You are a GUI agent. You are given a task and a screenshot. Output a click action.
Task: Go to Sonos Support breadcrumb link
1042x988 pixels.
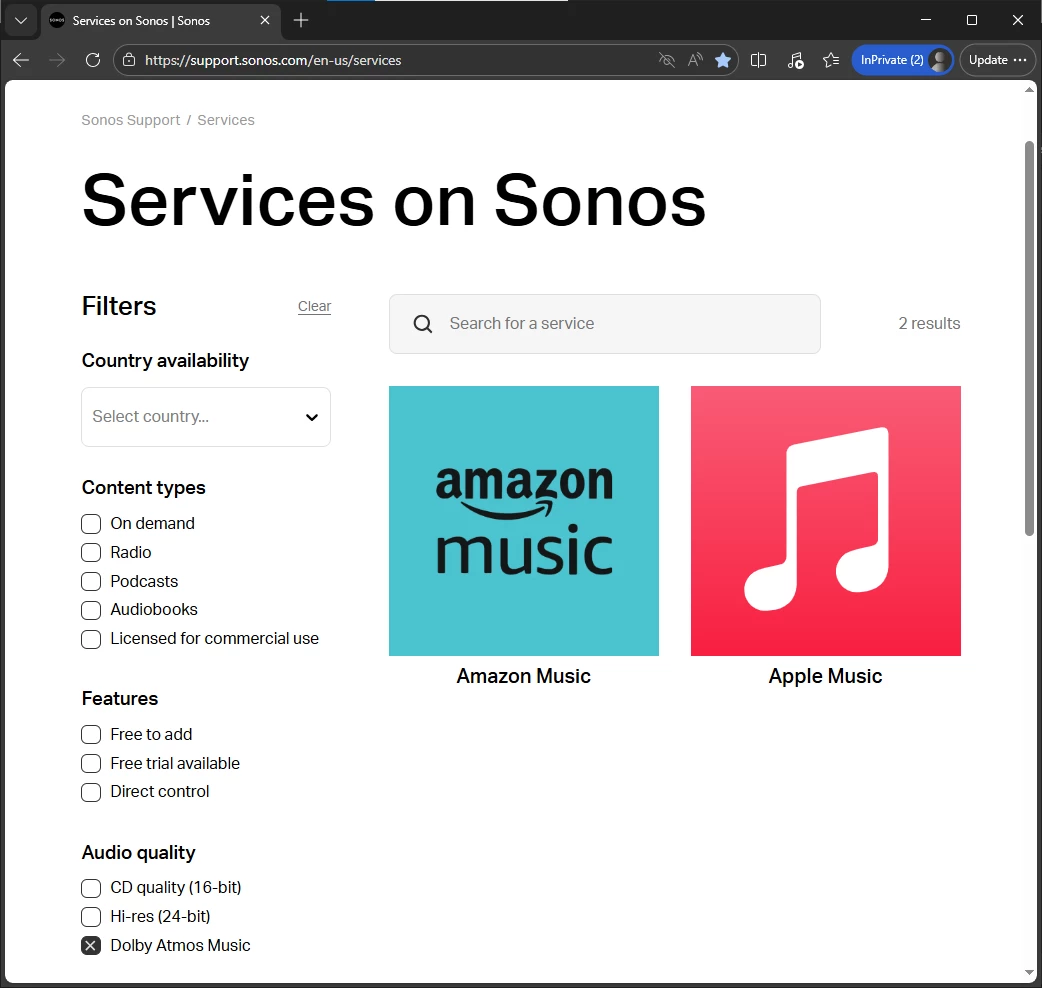[x=131, y=120]
